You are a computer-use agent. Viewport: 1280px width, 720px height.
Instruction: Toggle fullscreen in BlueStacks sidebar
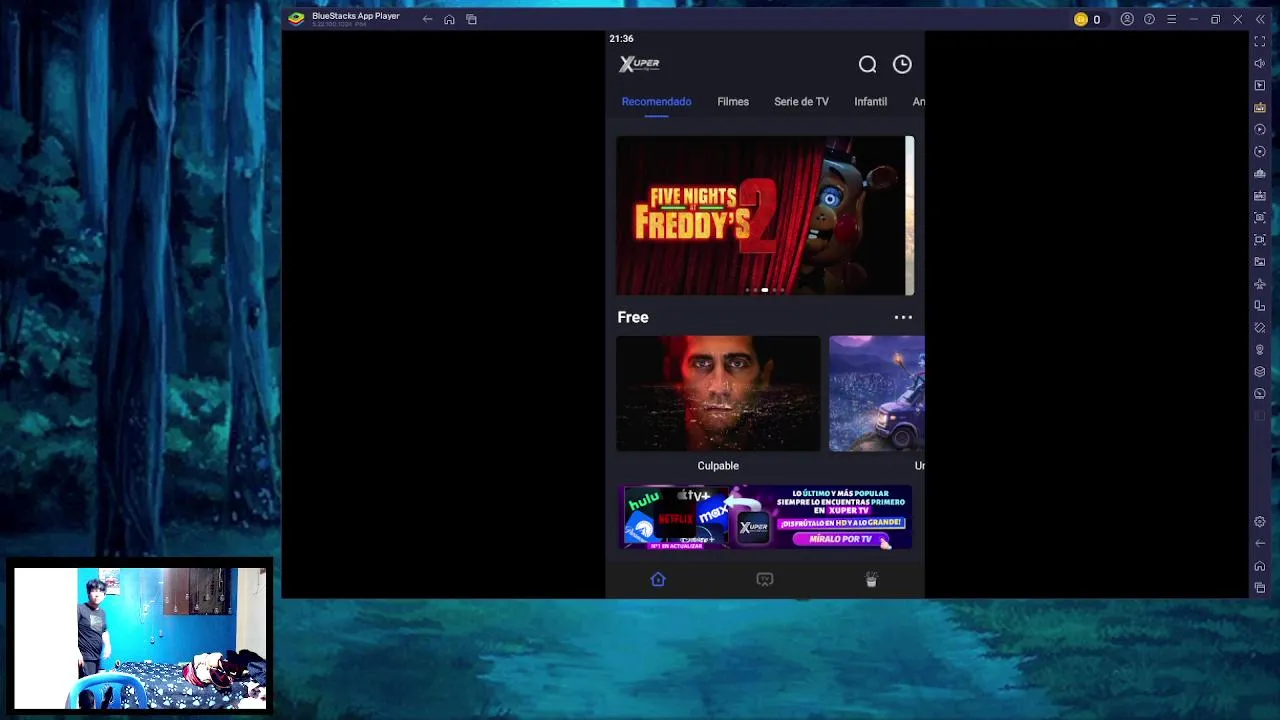click(1260, 41)
